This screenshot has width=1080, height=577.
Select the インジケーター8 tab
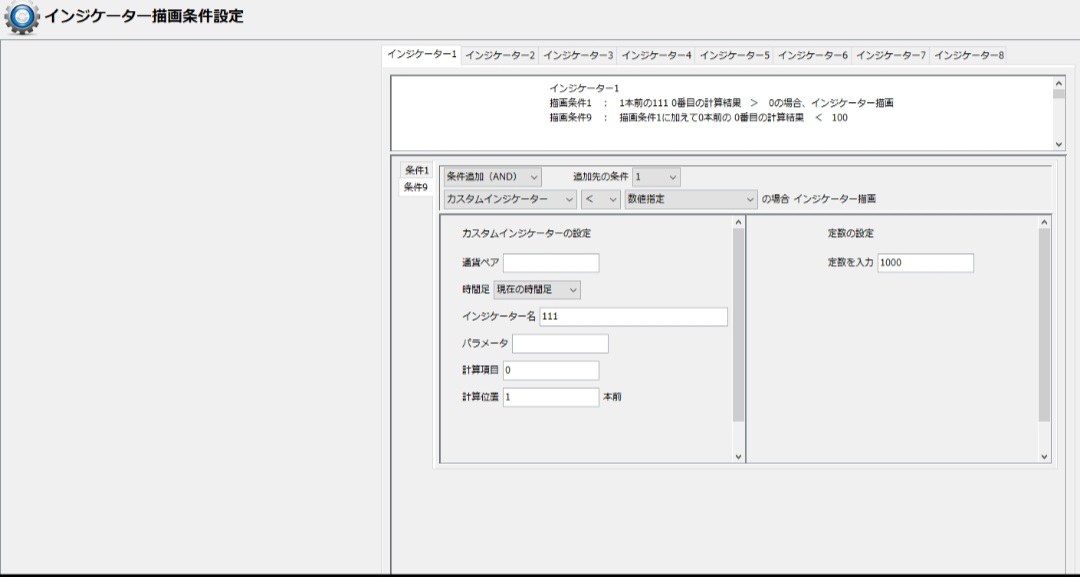click(x=968, y=56)
